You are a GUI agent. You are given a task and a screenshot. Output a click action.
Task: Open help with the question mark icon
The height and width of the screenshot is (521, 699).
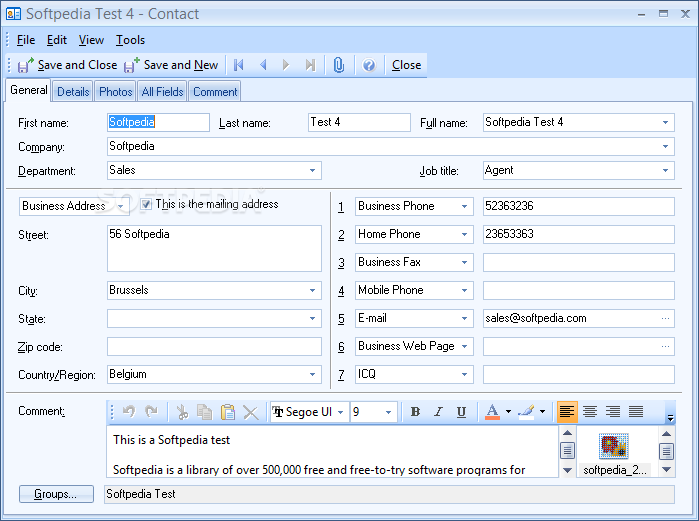click(x=369, y=65)
